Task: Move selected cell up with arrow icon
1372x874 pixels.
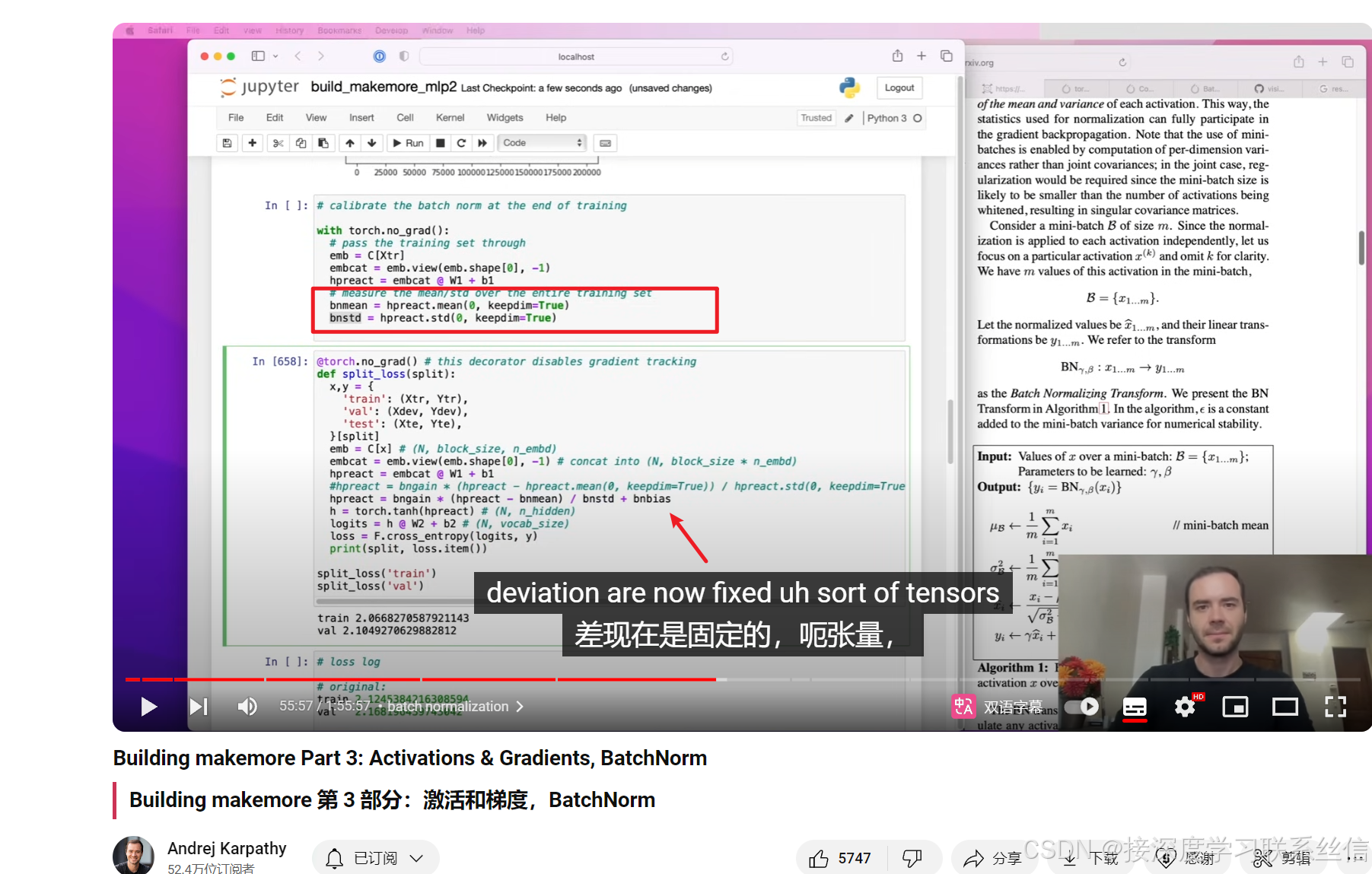Action: (x=349, y=143)
